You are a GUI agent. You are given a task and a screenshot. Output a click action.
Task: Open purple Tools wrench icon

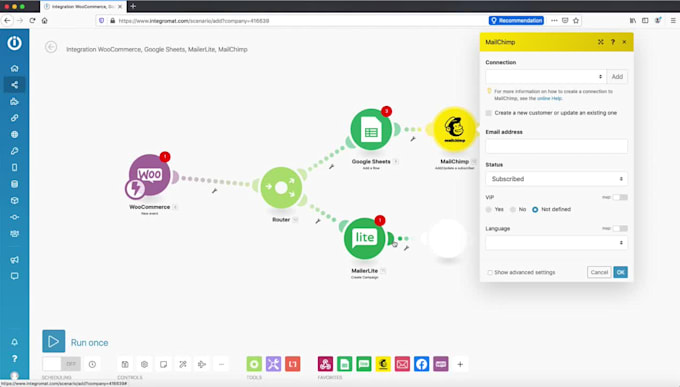click(274, 364)
